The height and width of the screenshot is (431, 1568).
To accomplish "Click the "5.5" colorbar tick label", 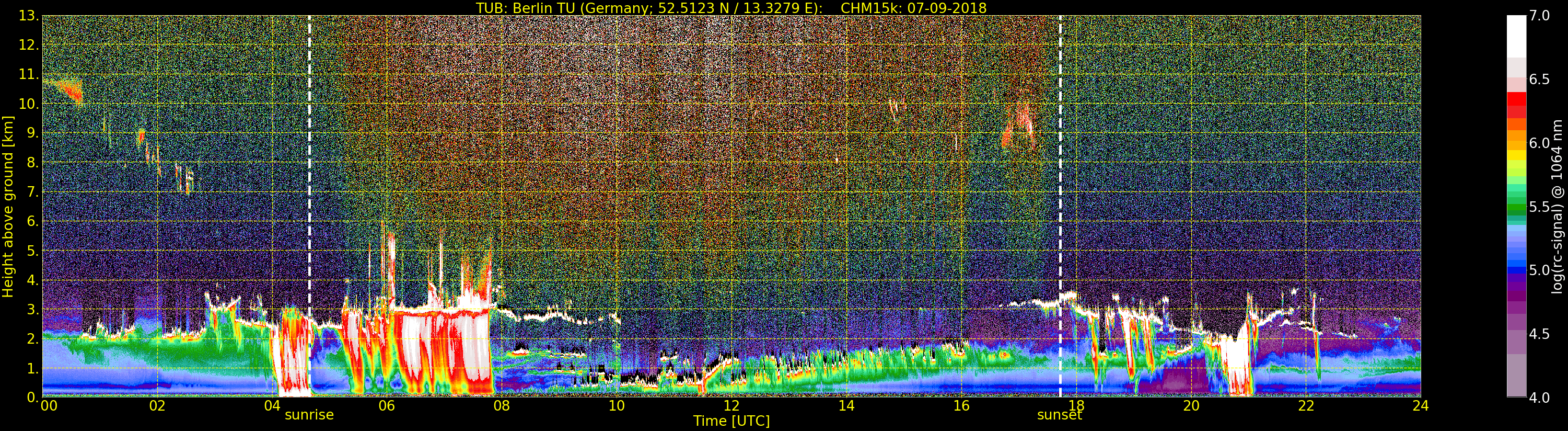I will 1539,207.
